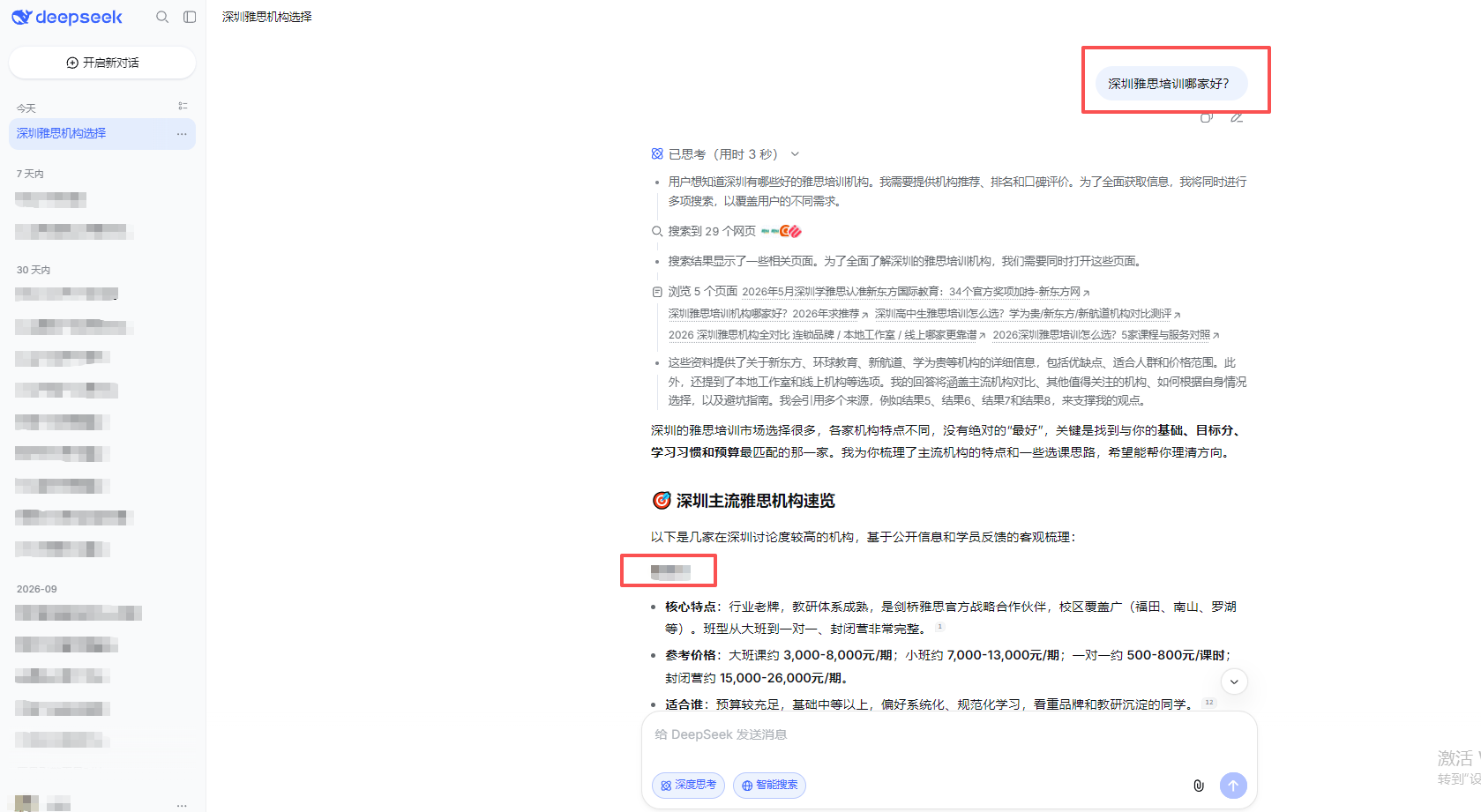Collapse the 已思考 thinking section chevron
The image size is (1481, 812).
795,154
